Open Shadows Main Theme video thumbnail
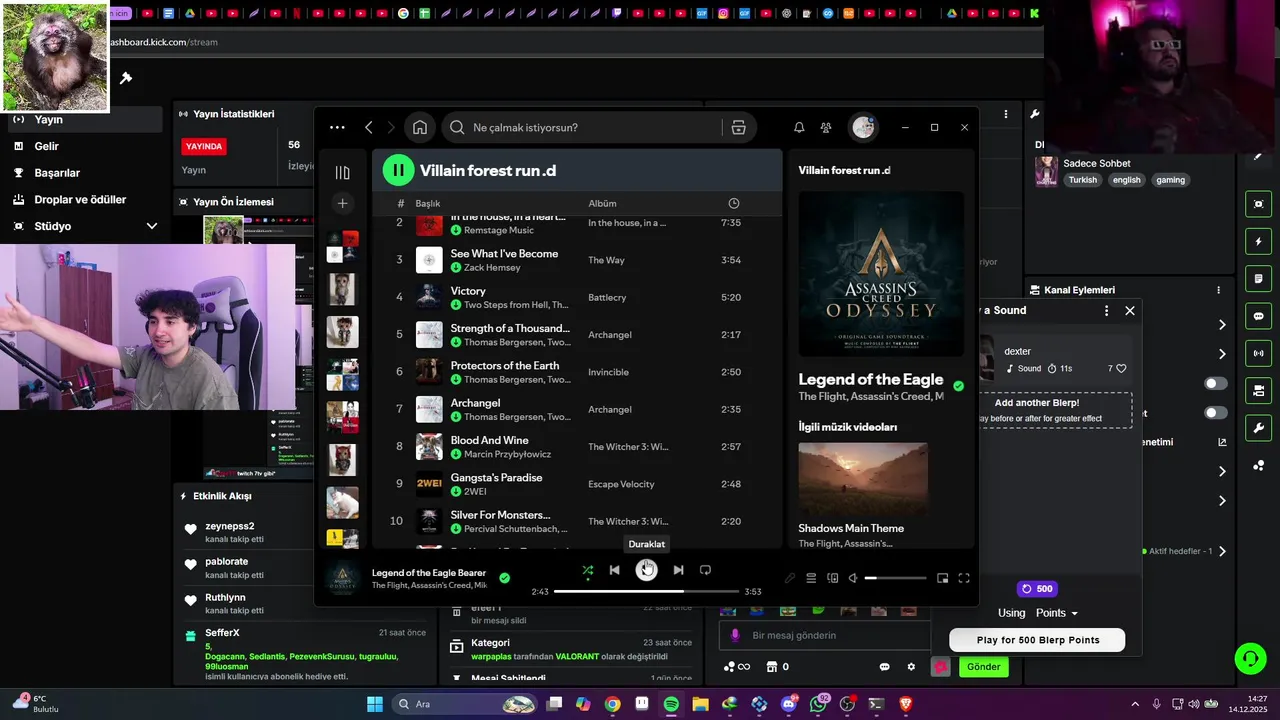 click(863, 479)
